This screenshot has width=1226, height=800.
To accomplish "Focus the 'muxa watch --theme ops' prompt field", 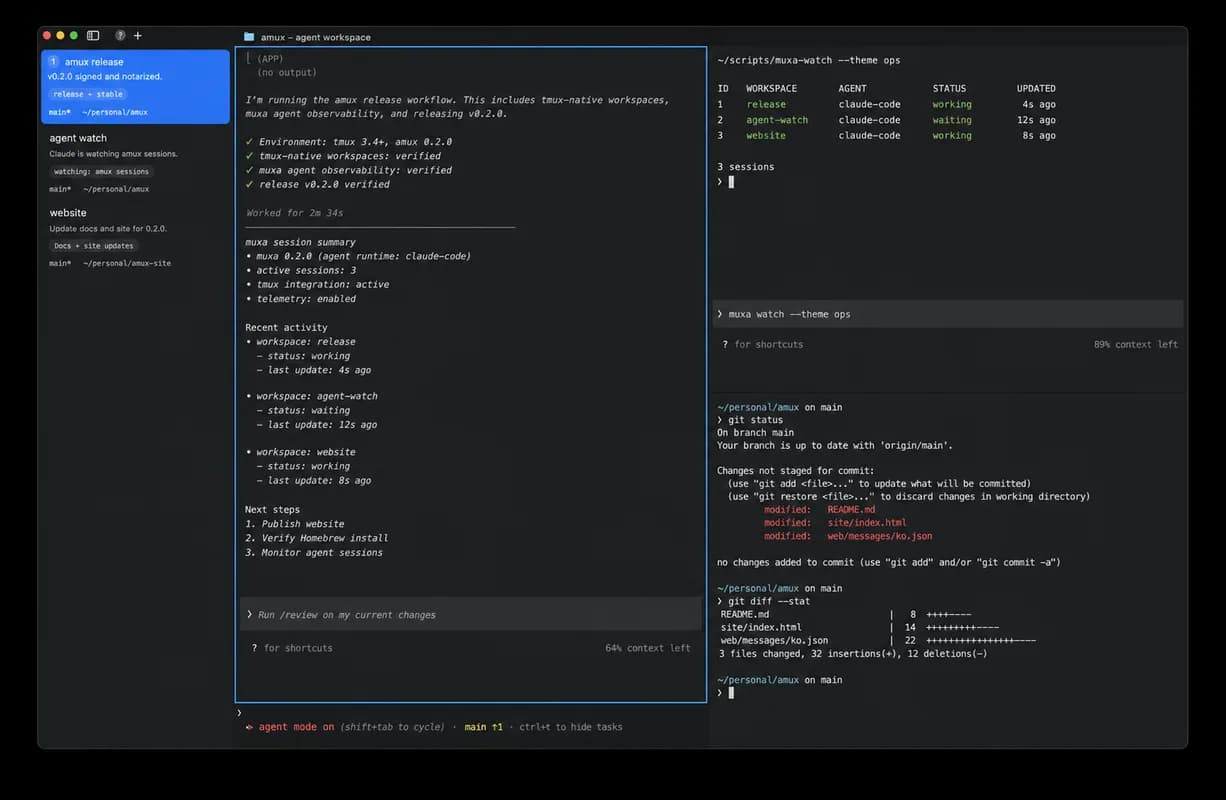I will coord(947,314).
